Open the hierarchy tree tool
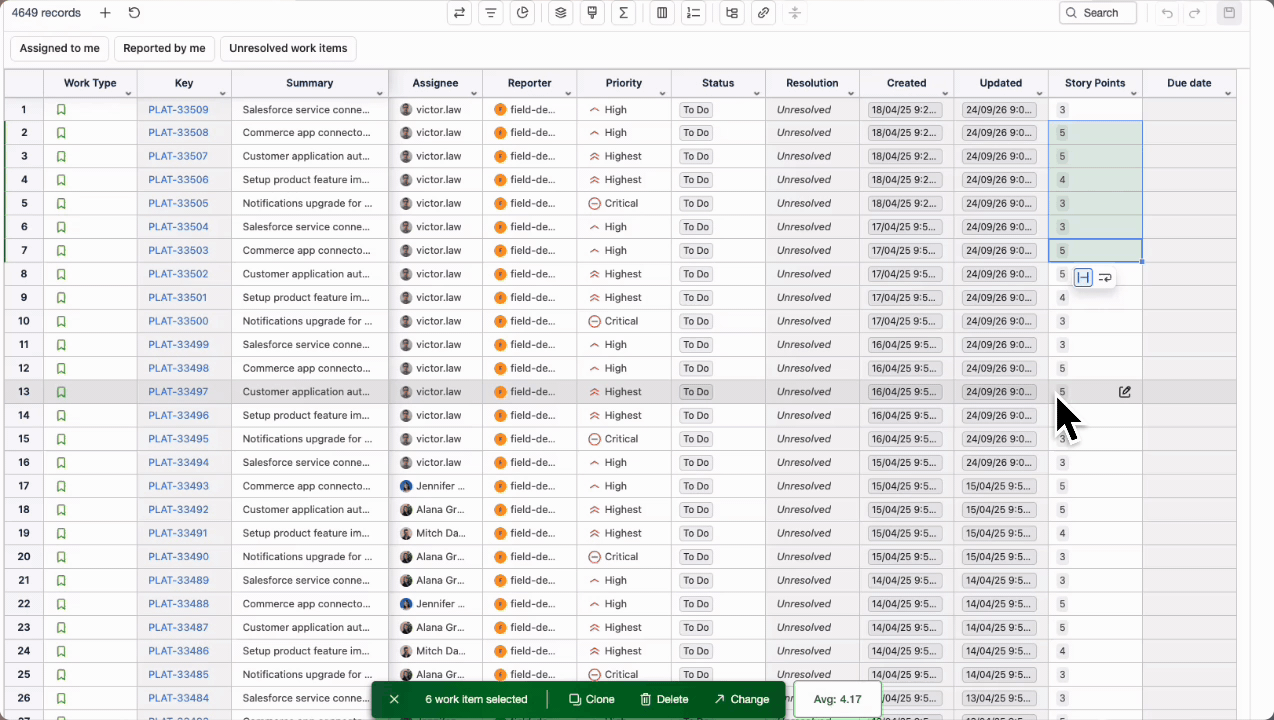Viewport: 1274px width, 720px height. 732,13
